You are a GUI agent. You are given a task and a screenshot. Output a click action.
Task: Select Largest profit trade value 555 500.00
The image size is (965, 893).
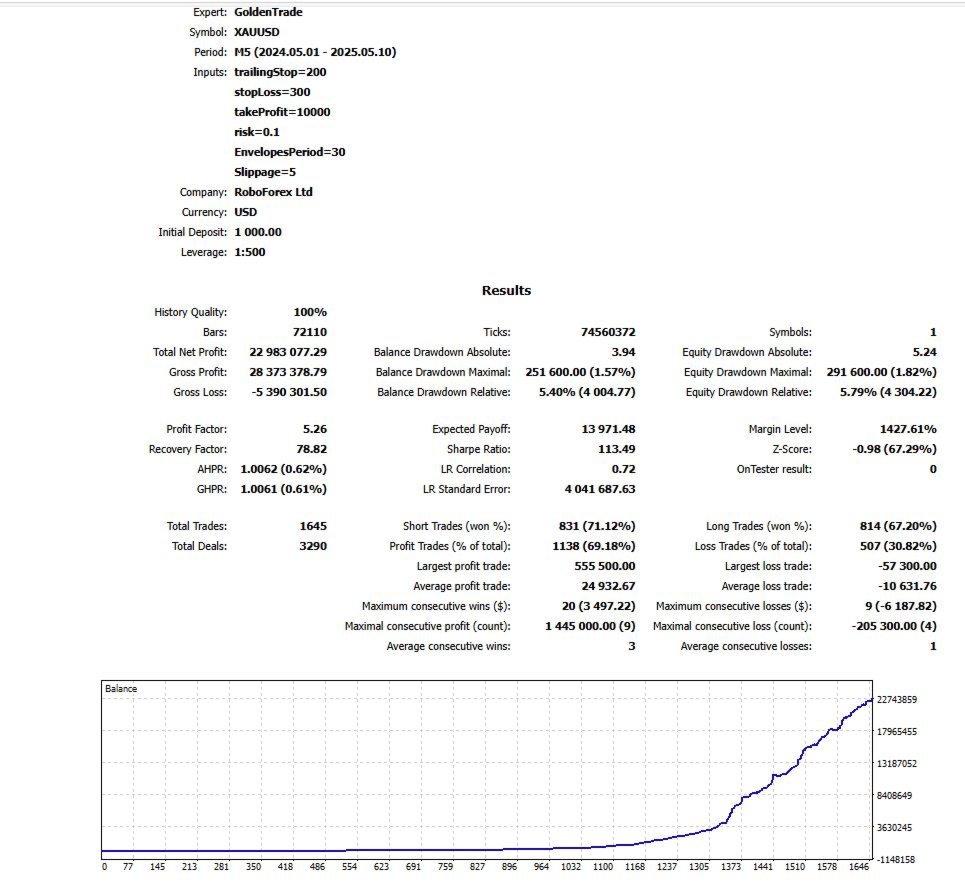(605, 566)
